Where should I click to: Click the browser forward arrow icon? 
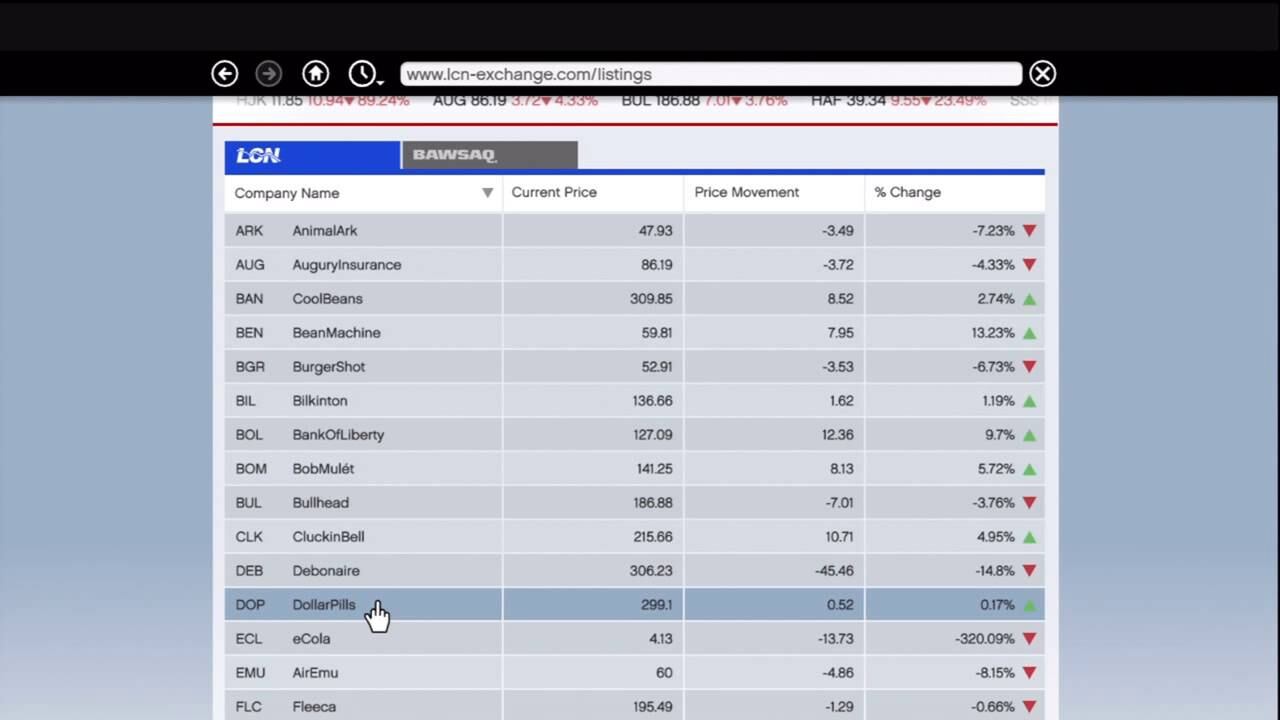[x=268, y=73]
